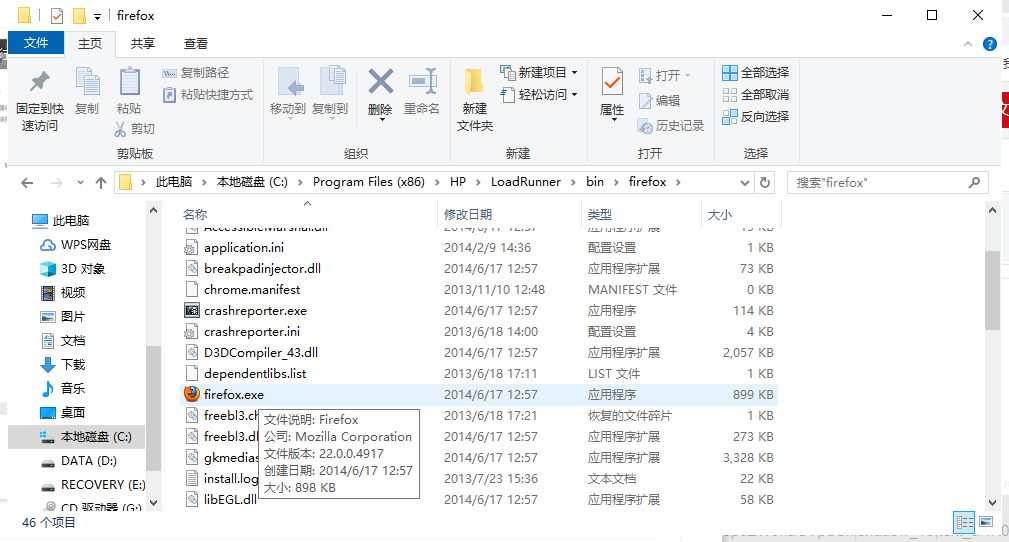The image size is (1009, 542).
Task: Click the Rename (重命名) icon
Action: click(423, 82)
